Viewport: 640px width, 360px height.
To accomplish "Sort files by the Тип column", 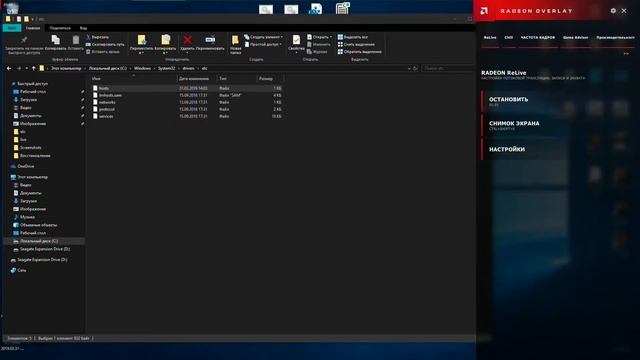I will (237, 78).
